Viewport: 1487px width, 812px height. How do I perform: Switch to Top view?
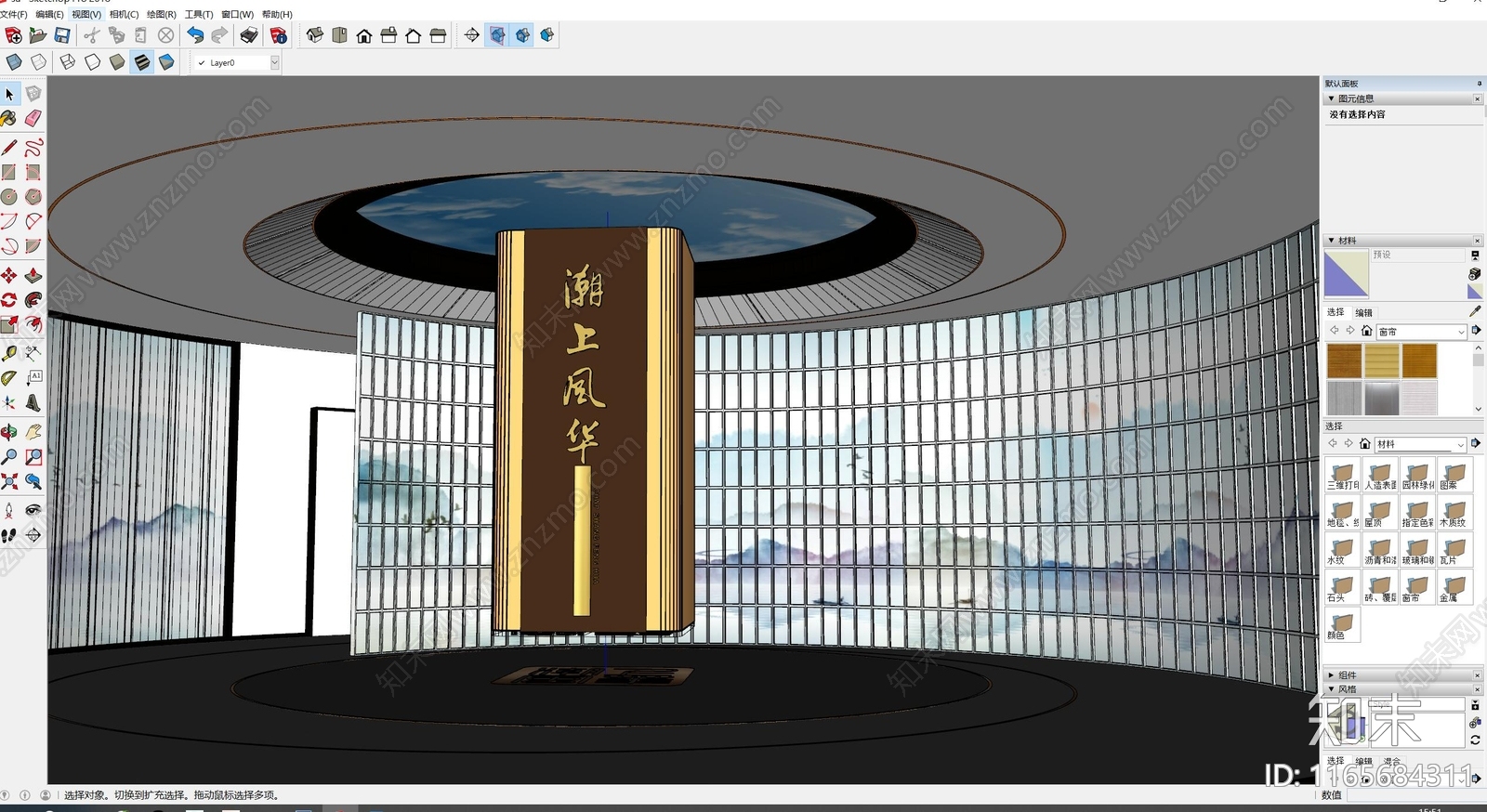coord(339,35)
